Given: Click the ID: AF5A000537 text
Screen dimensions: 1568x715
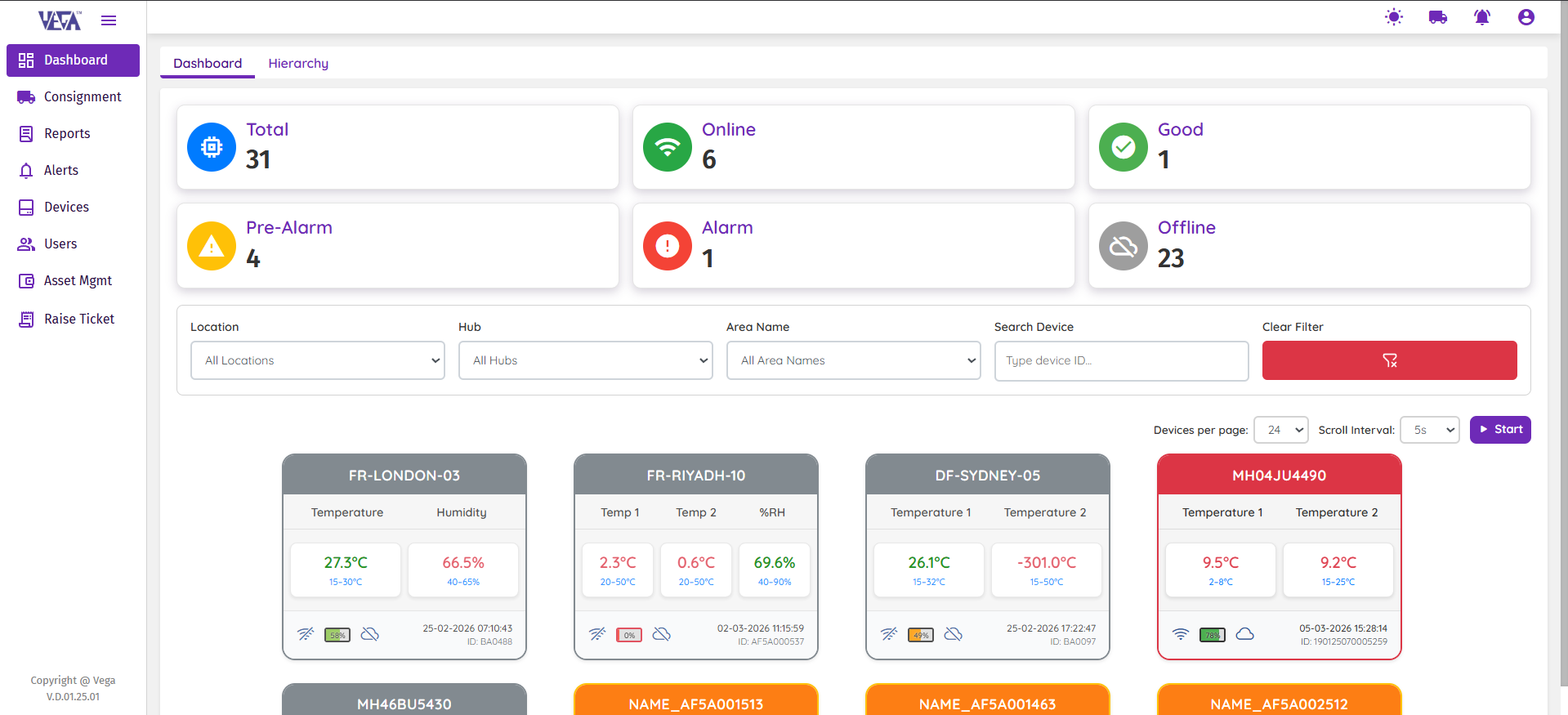Looking at the screenshot, I should pyautogui.click(x=771, y=642).
